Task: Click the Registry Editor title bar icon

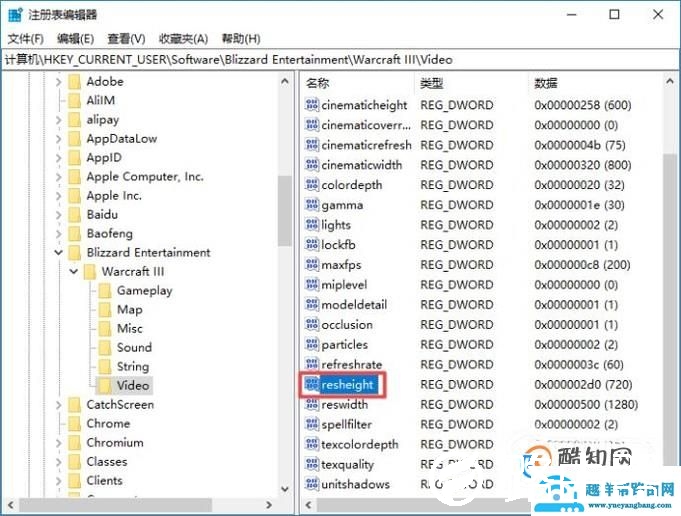Action: pos(15,15)
